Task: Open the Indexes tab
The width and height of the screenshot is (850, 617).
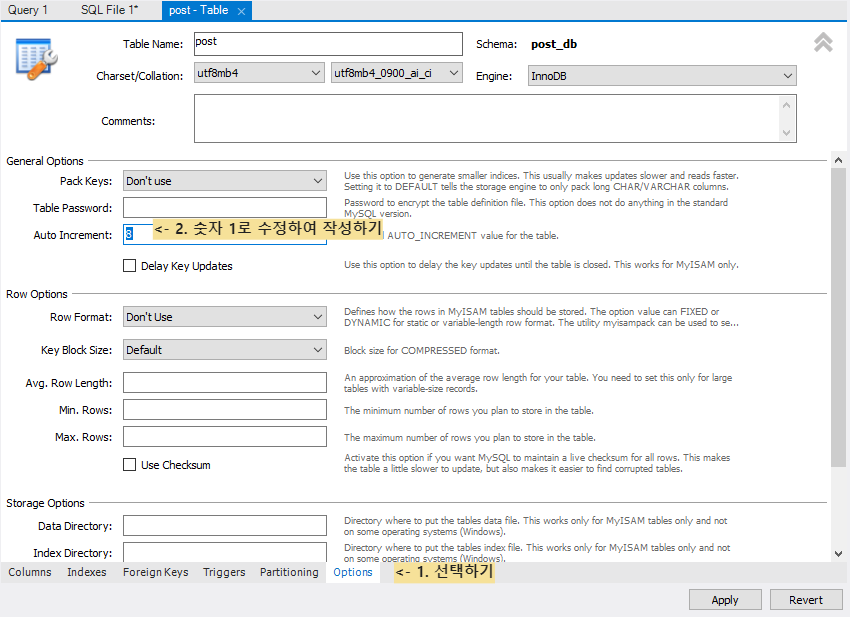Action: tap(87, 572)
